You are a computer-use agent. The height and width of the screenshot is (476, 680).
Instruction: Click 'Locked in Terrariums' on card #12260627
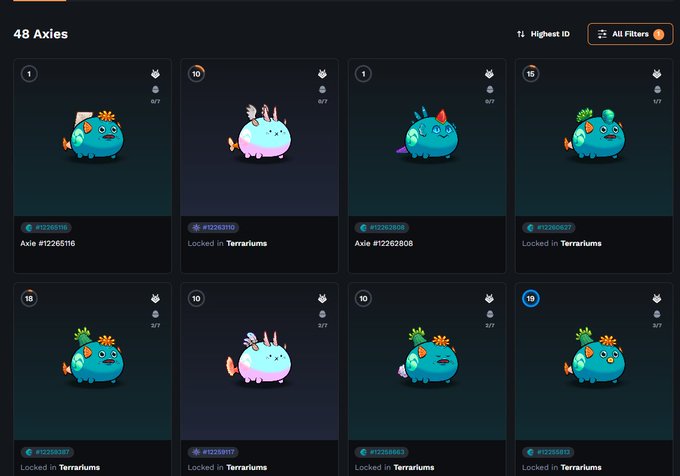coord(562,243)
